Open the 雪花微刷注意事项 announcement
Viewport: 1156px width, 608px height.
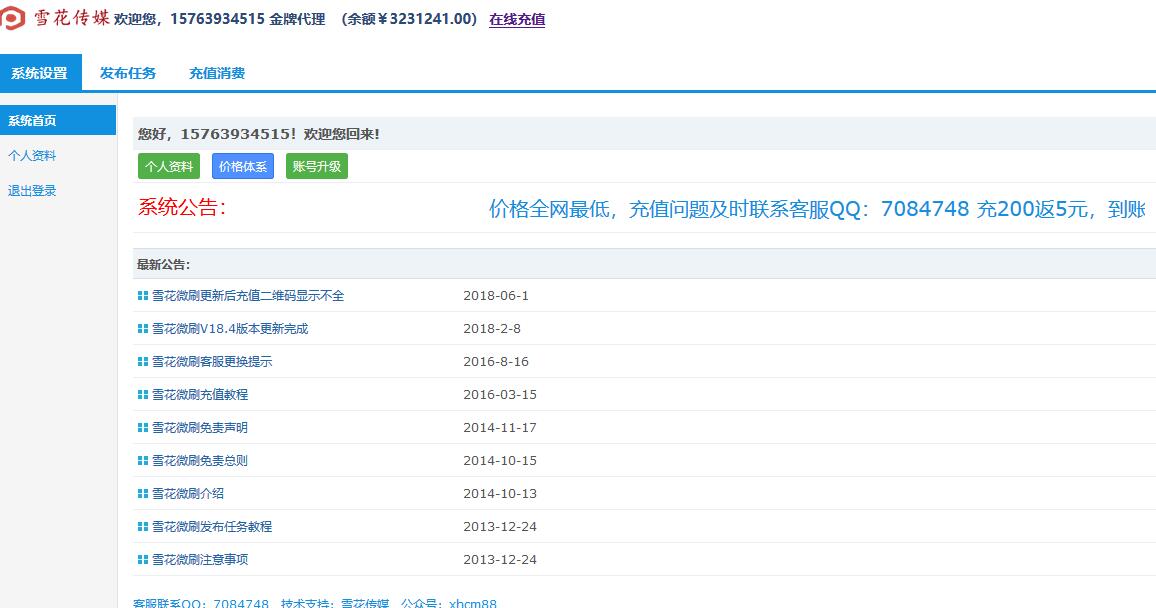(200, 560)
